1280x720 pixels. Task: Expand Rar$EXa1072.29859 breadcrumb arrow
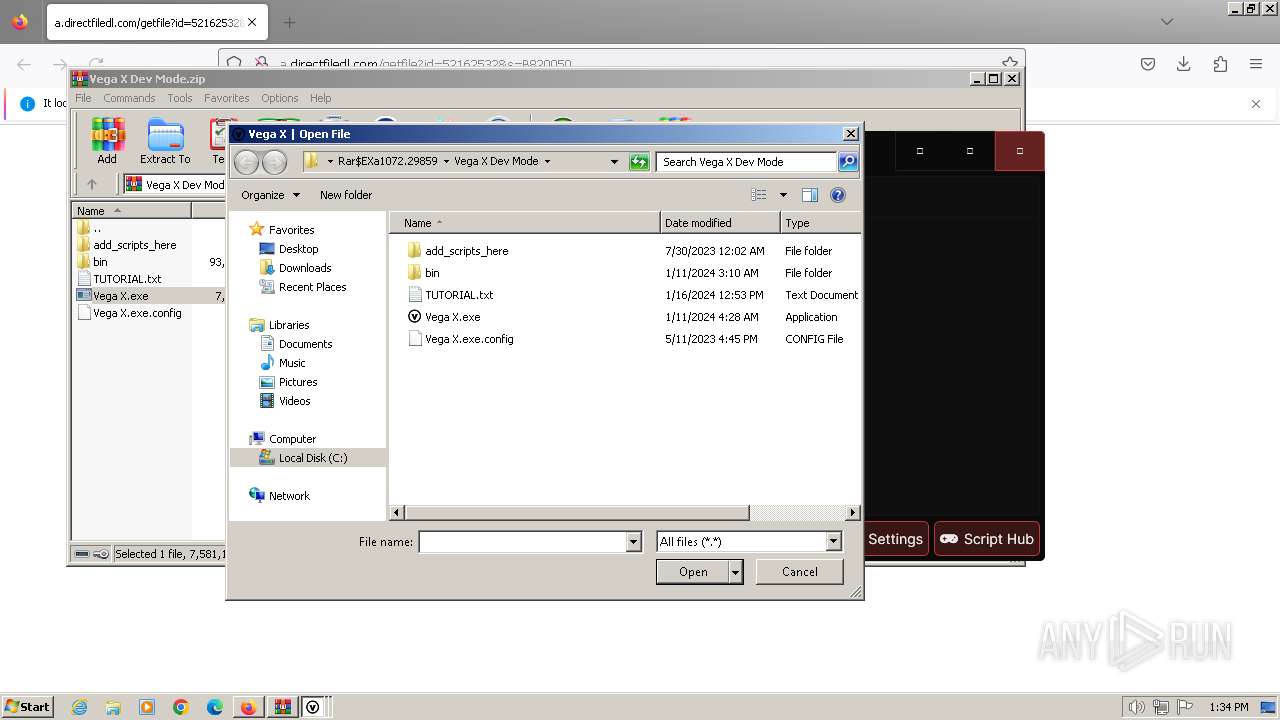coord(445,161)
